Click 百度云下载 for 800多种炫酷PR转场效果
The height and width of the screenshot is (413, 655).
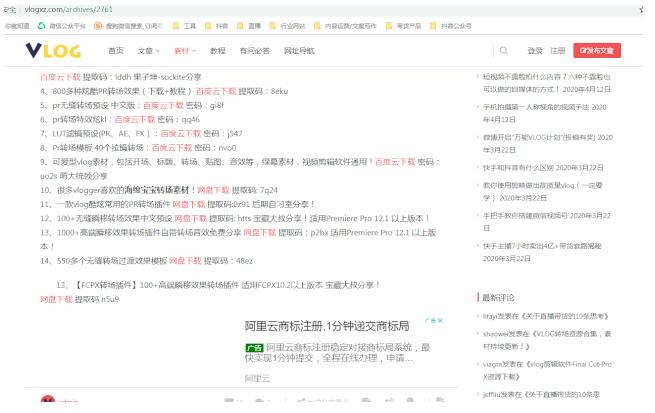(216, 91)
